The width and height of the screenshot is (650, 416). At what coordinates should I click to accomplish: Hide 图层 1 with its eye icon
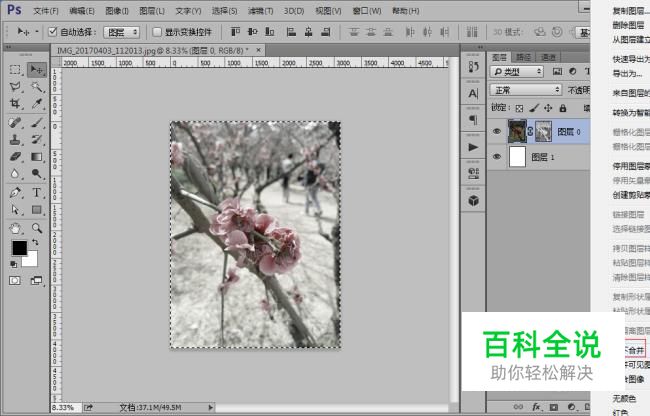pos(496,157)
